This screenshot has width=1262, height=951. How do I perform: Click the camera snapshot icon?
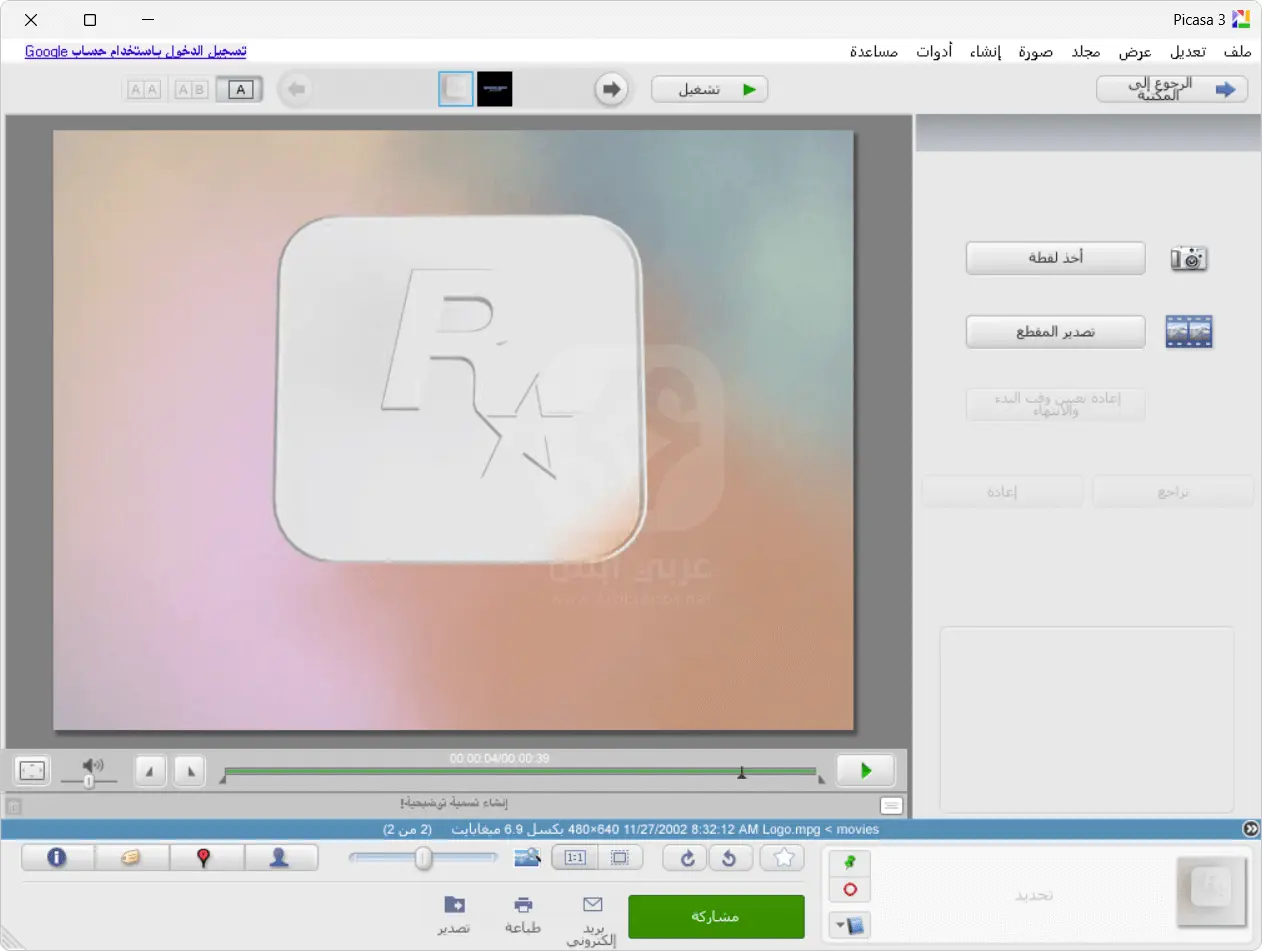1189,259
